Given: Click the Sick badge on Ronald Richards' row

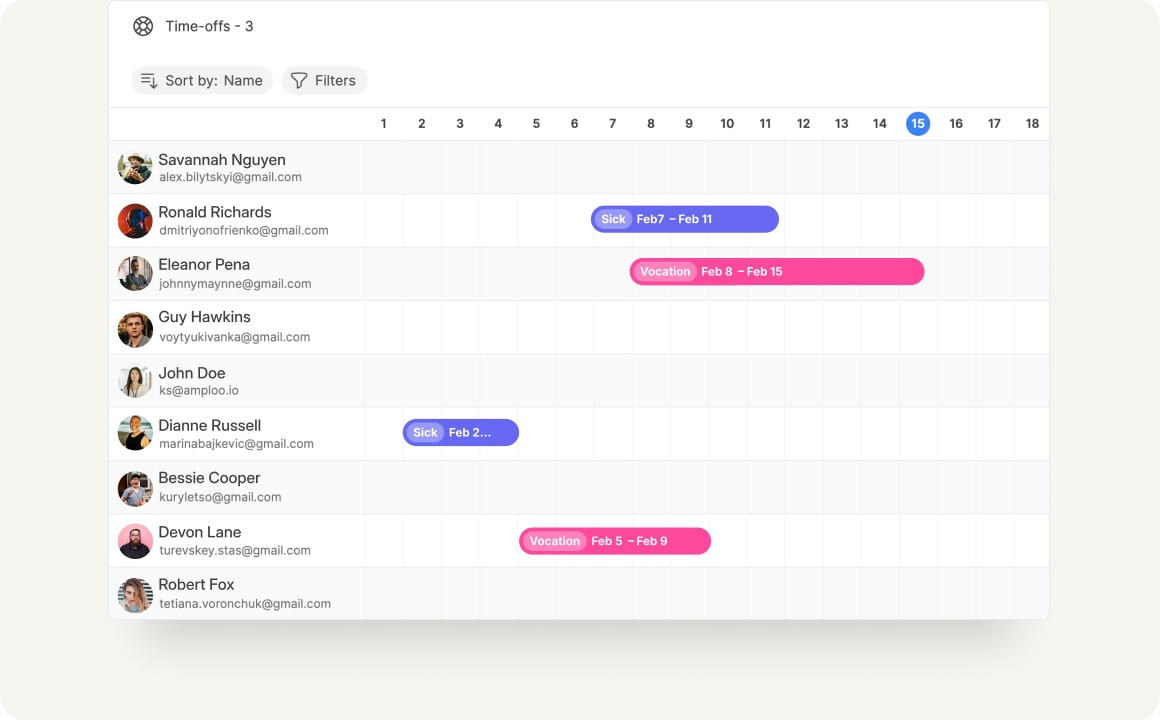Looking at the screenshot, I should click(612, 219).
